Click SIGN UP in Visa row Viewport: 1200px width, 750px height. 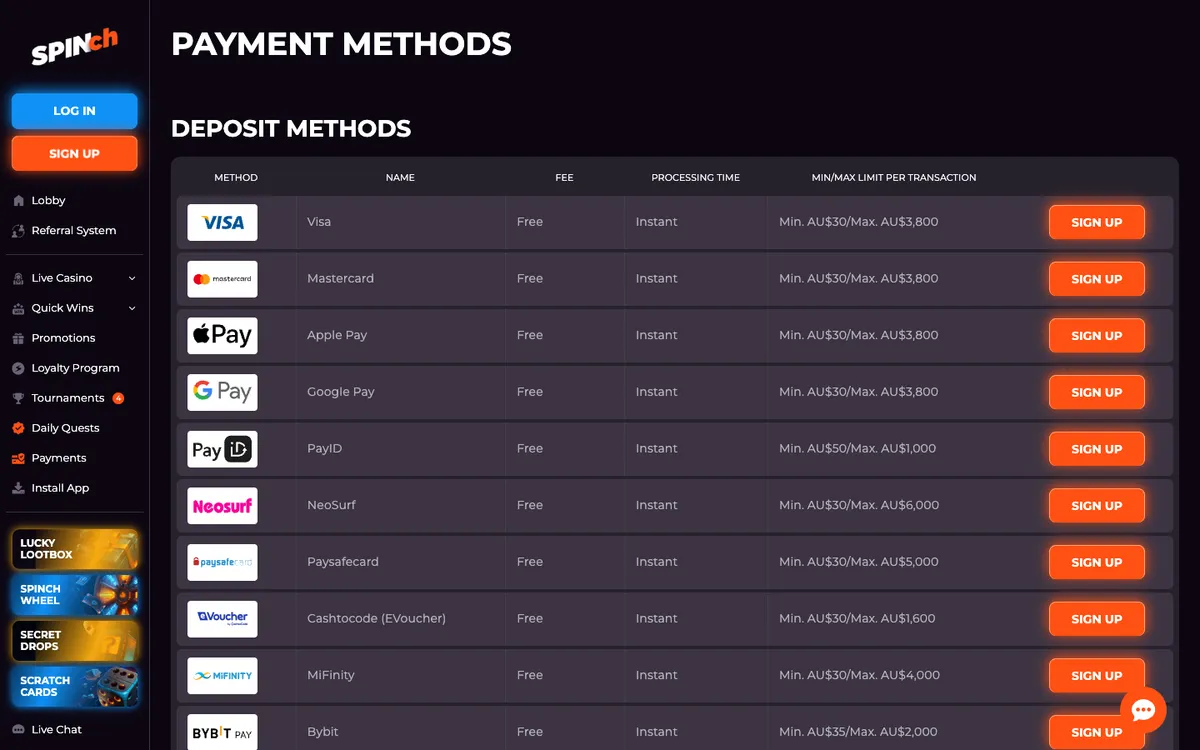coord(1097,222)
